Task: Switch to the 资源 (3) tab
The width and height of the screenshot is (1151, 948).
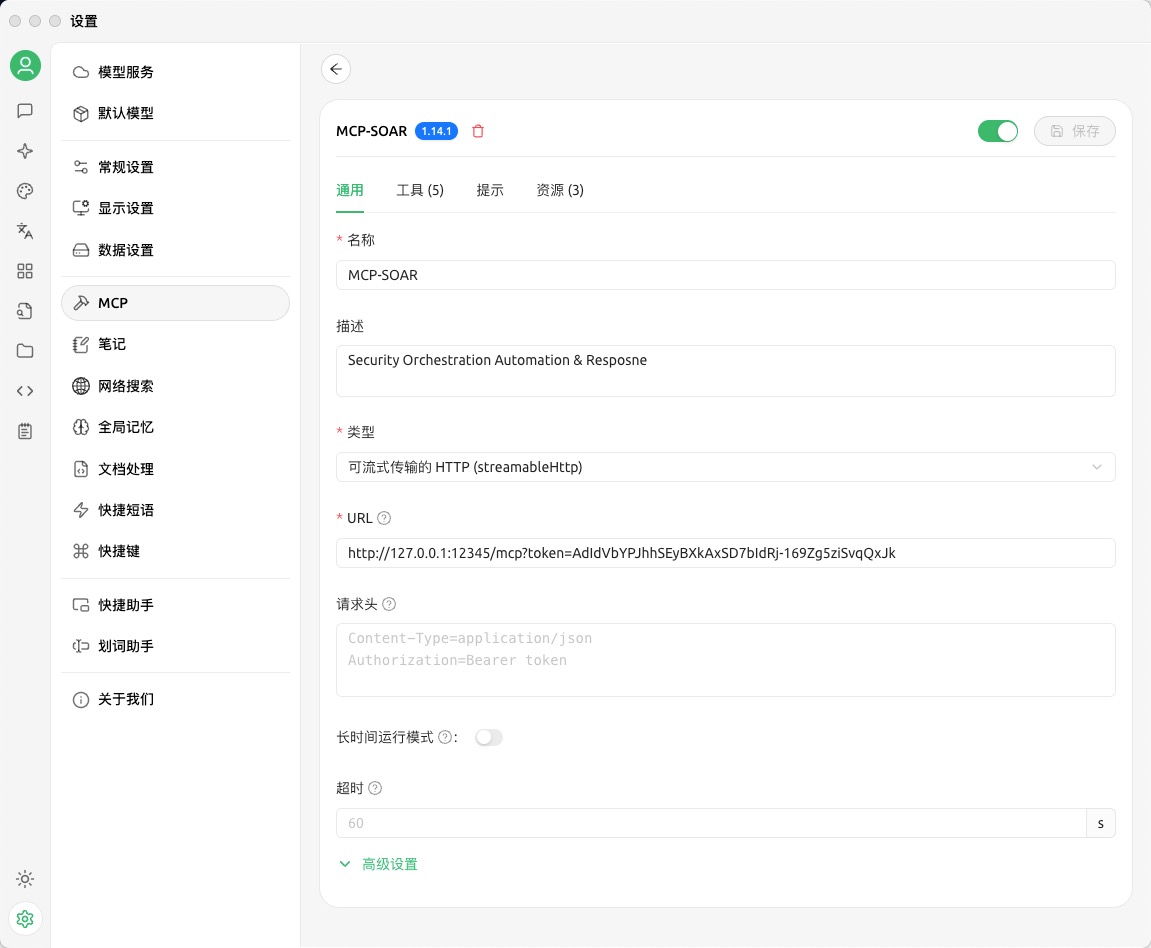Action: coord(560,190)
